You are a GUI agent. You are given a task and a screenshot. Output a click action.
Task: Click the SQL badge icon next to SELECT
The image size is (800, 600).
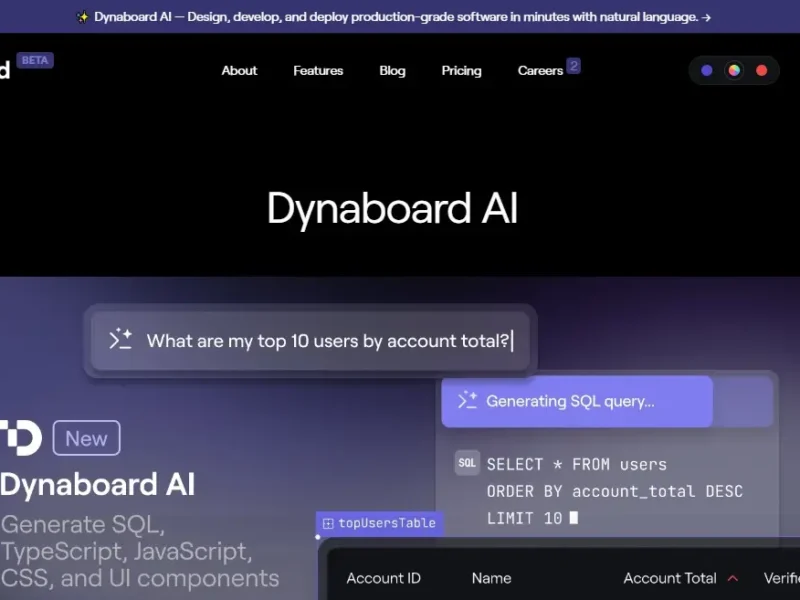coord(467,463)
